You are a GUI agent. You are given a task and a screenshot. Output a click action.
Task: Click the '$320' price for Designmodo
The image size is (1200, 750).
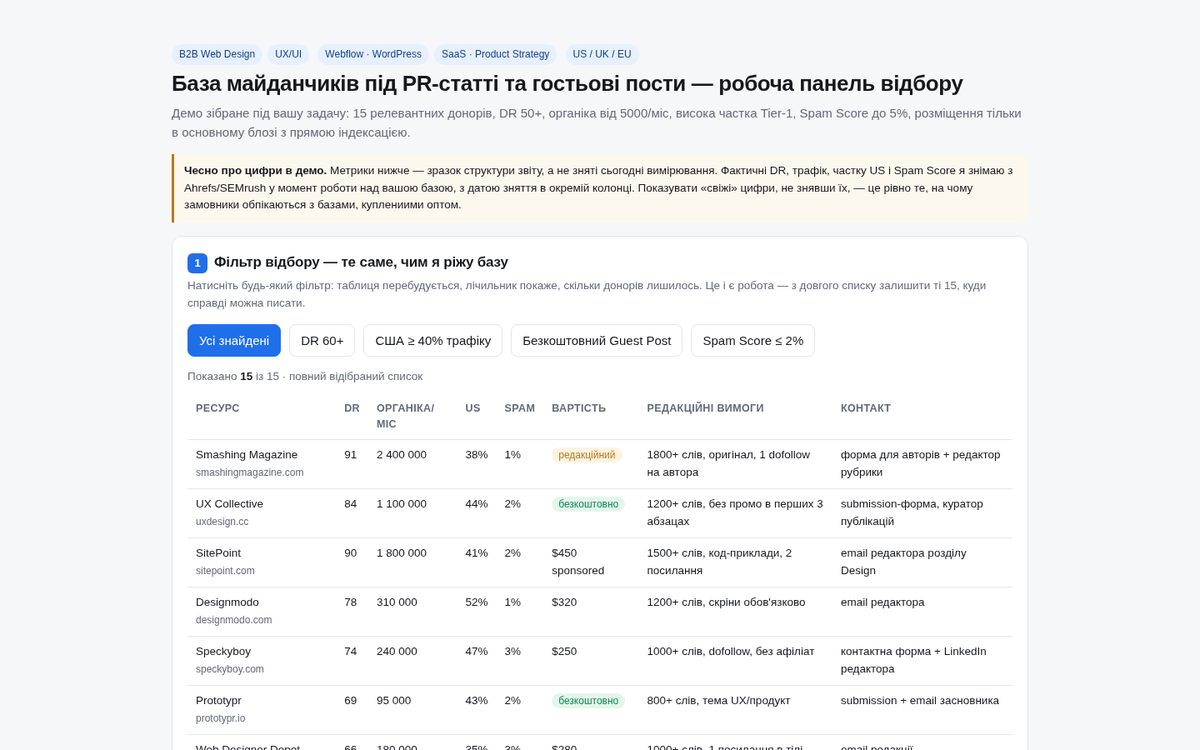click(x=564, y=602)
